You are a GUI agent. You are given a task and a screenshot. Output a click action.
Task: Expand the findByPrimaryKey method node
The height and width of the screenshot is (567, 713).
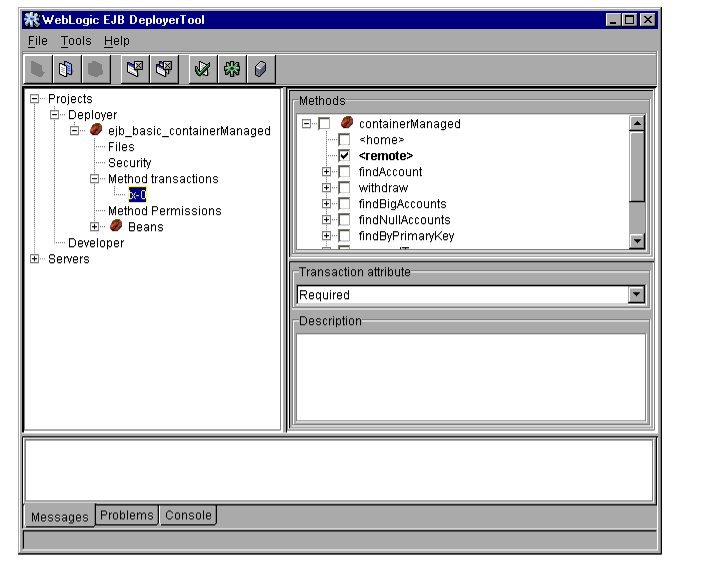pyautogui.click(x=326, y=236)
